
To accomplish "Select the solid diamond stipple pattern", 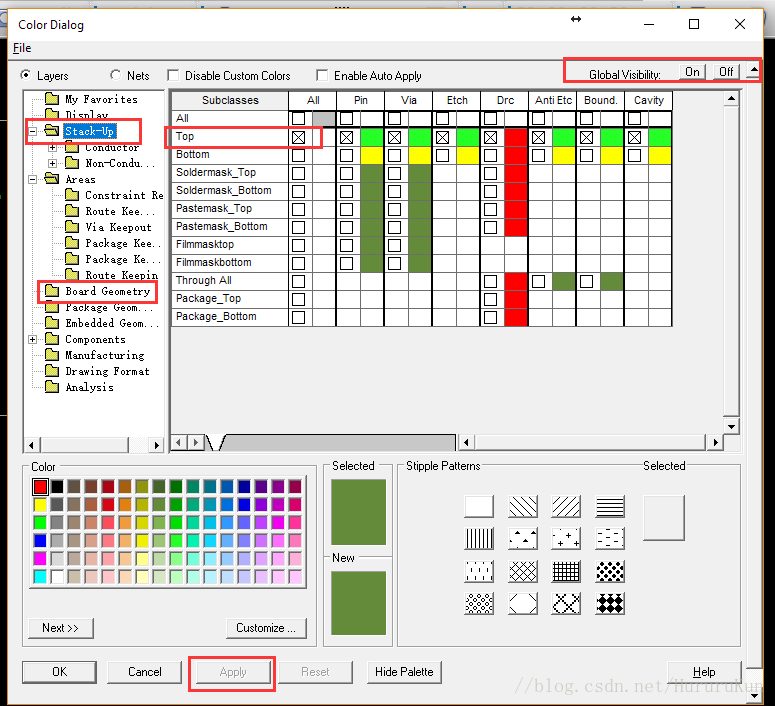I will click(x=610, y=604).
